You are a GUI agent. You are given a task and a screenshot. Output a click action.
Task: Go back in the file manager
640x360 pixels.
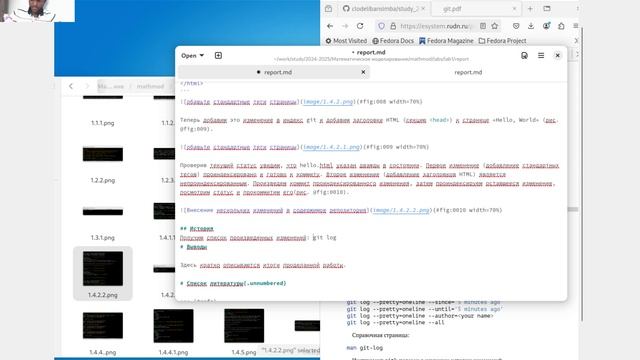point(71,86)
